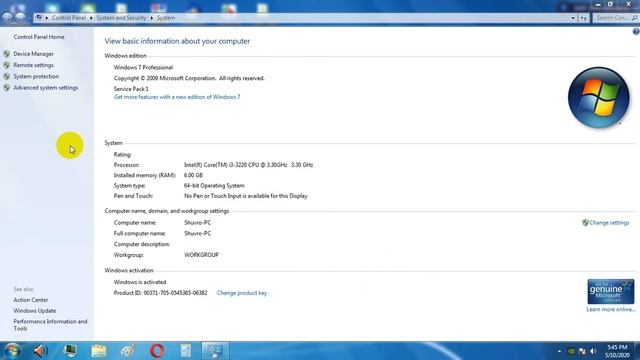The width and height of the screenshot is (640, 360).
Task: Open Advanced system settings link
Action: pyautogui.click(x=46, y=88)
